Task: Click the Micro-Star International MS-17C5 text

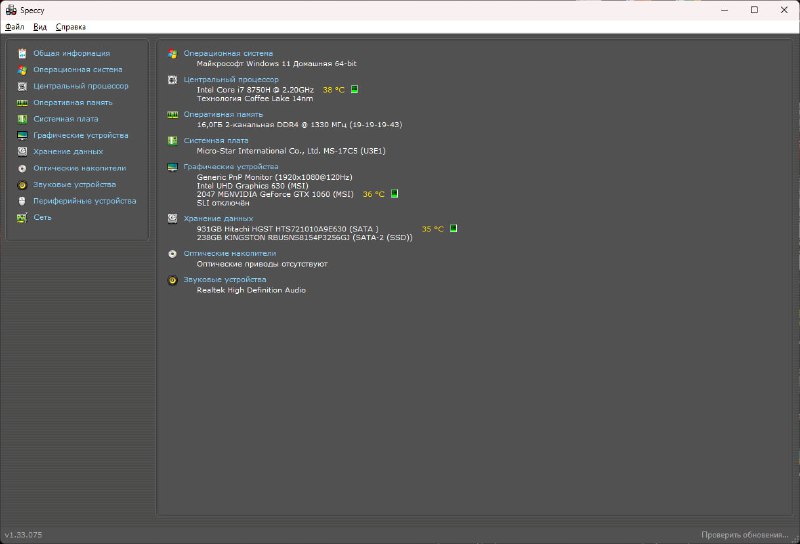Action: coord(291,151)
